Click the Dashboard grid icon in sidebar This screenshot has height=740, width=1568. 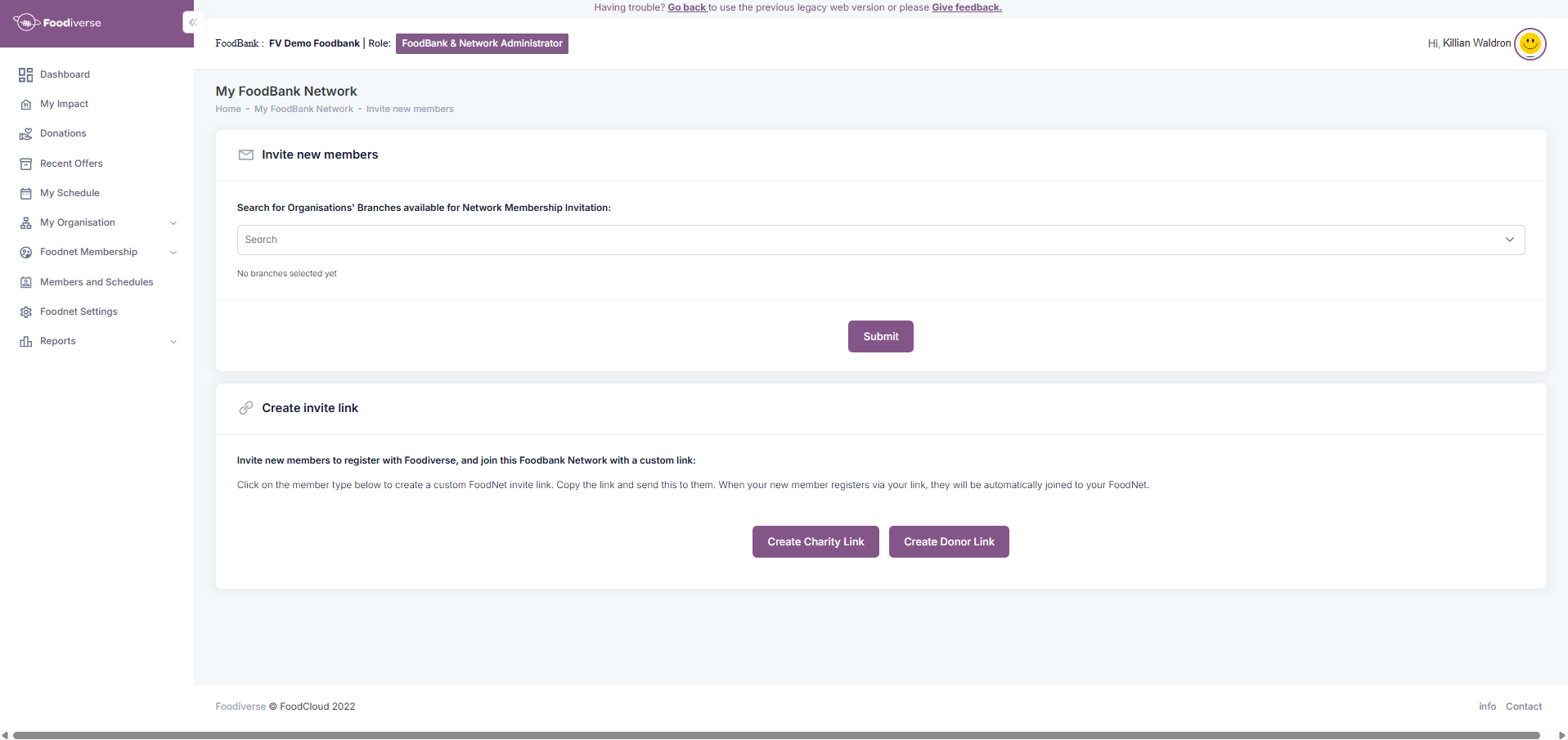click(25, 75)
